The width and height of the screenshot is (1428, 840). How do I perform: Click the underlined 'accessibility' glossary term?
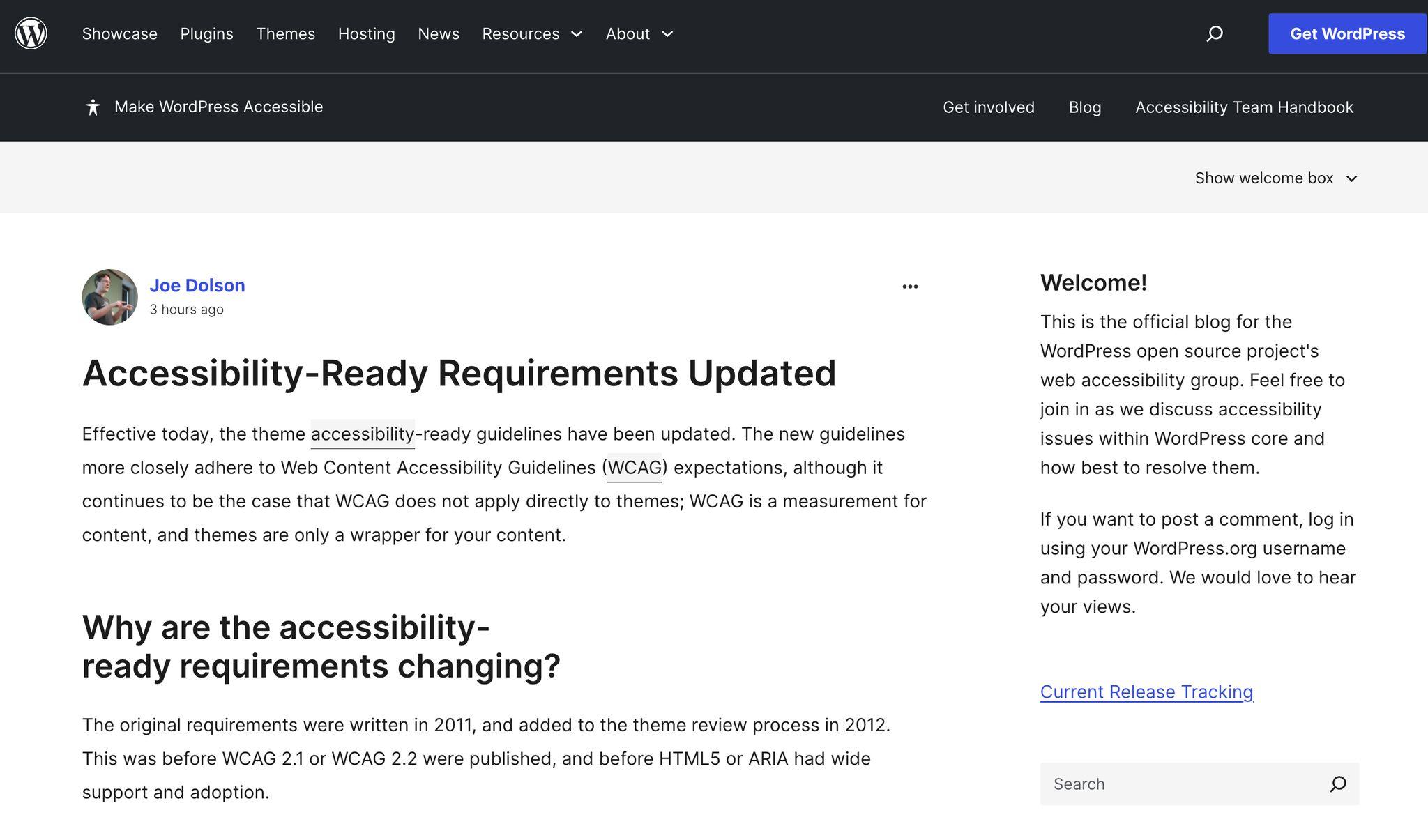[363, 434]
